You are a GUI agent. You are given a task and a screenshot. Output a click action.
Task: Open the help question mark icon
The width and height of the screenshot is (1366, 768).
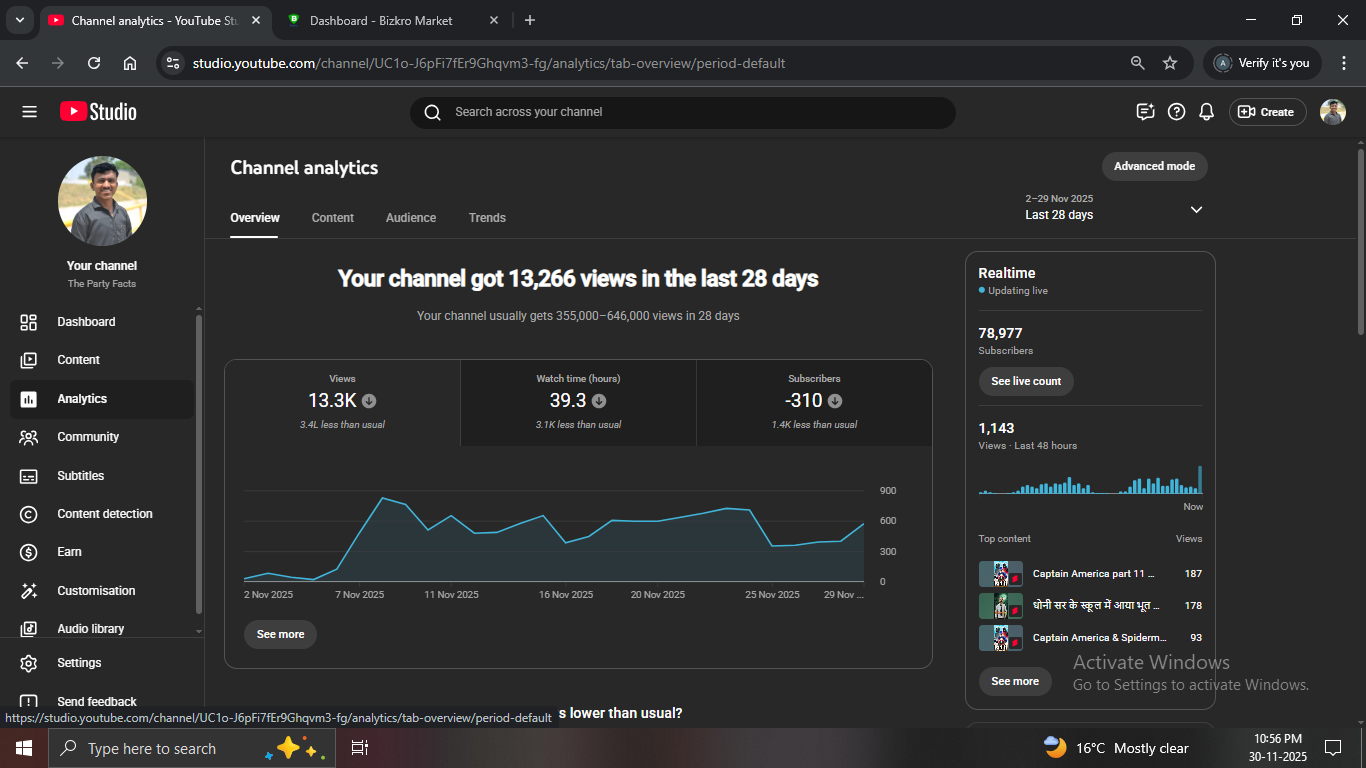coord(1176,112)
